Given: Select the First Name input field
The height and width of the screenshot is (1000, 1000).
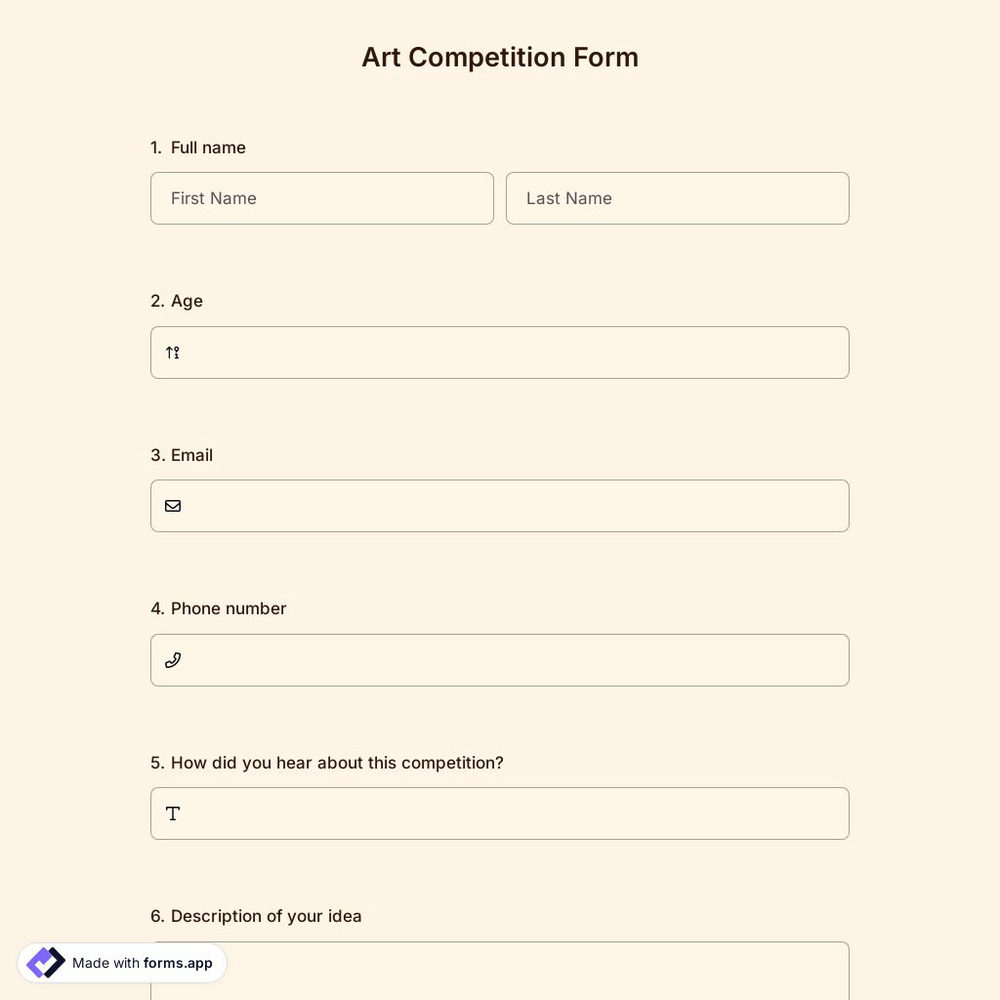Looking at the screenshot, I should pos(322,198).
